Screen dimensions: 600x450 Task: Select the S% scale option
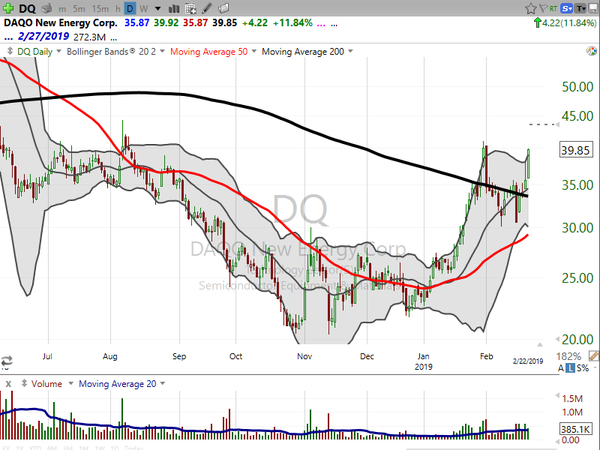click(583, 368)
